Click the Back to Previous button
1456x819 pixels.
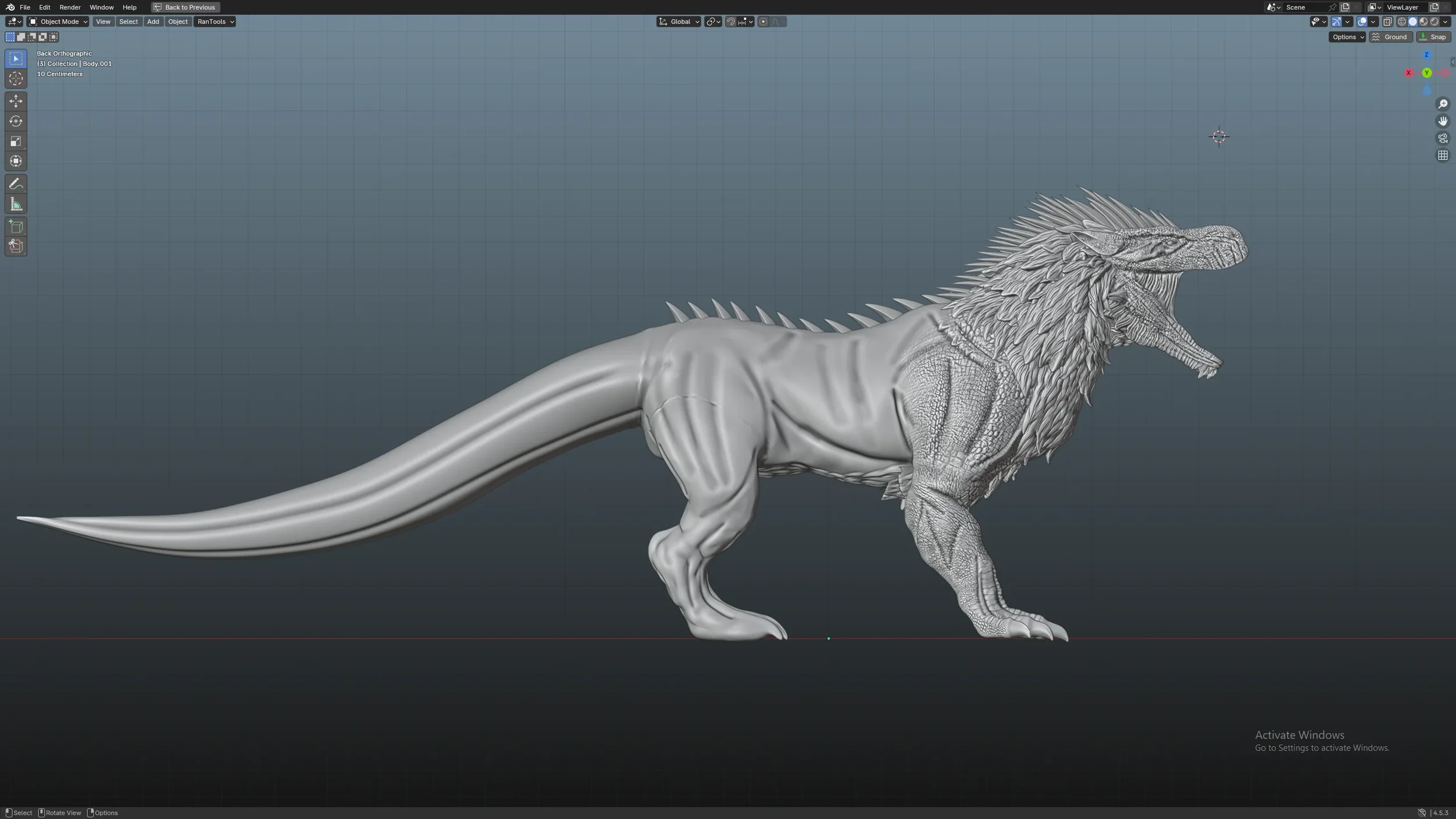[185, 7]
